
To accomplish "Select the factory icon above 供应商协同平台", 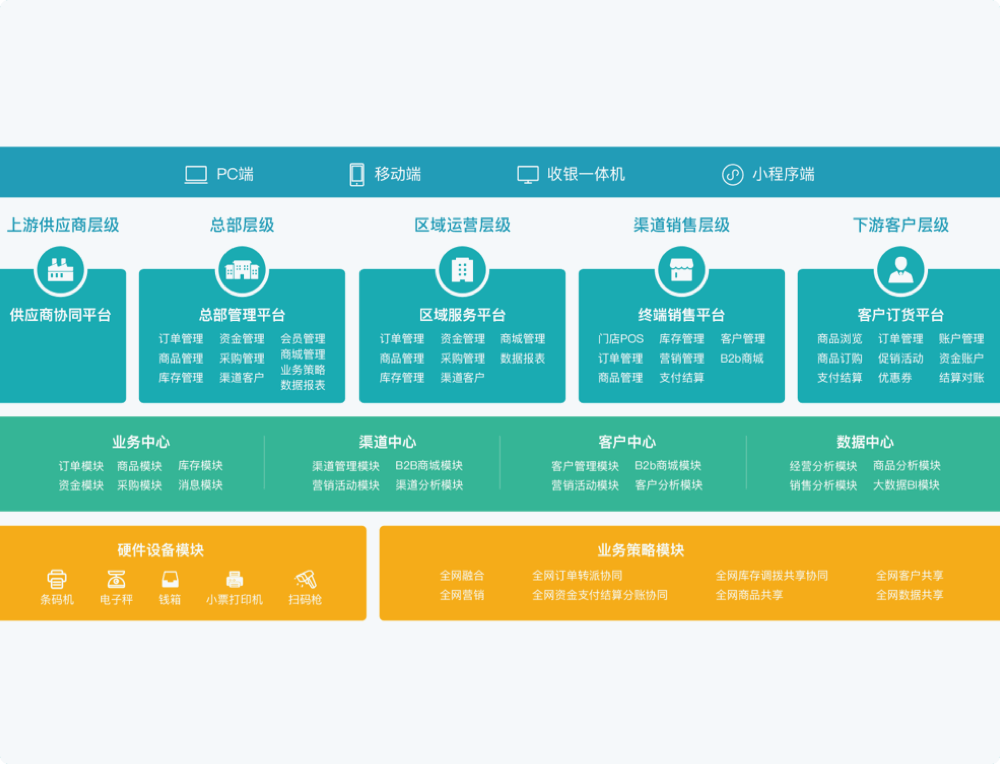I will click(x=61, y=270).
